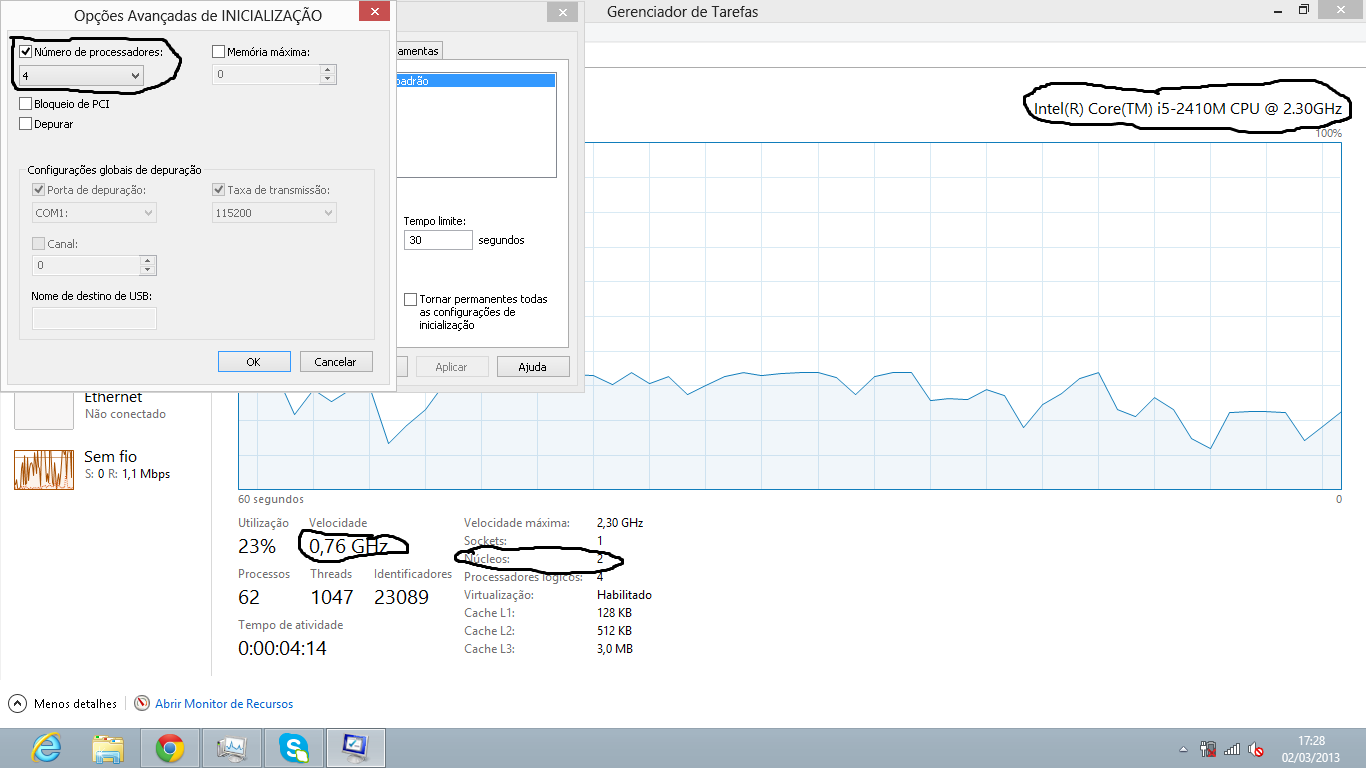The height and width of the screenshot is (768, 1366).
Task: Click the Abrir Monitor de Recursos link
Action: click(223, 704)
